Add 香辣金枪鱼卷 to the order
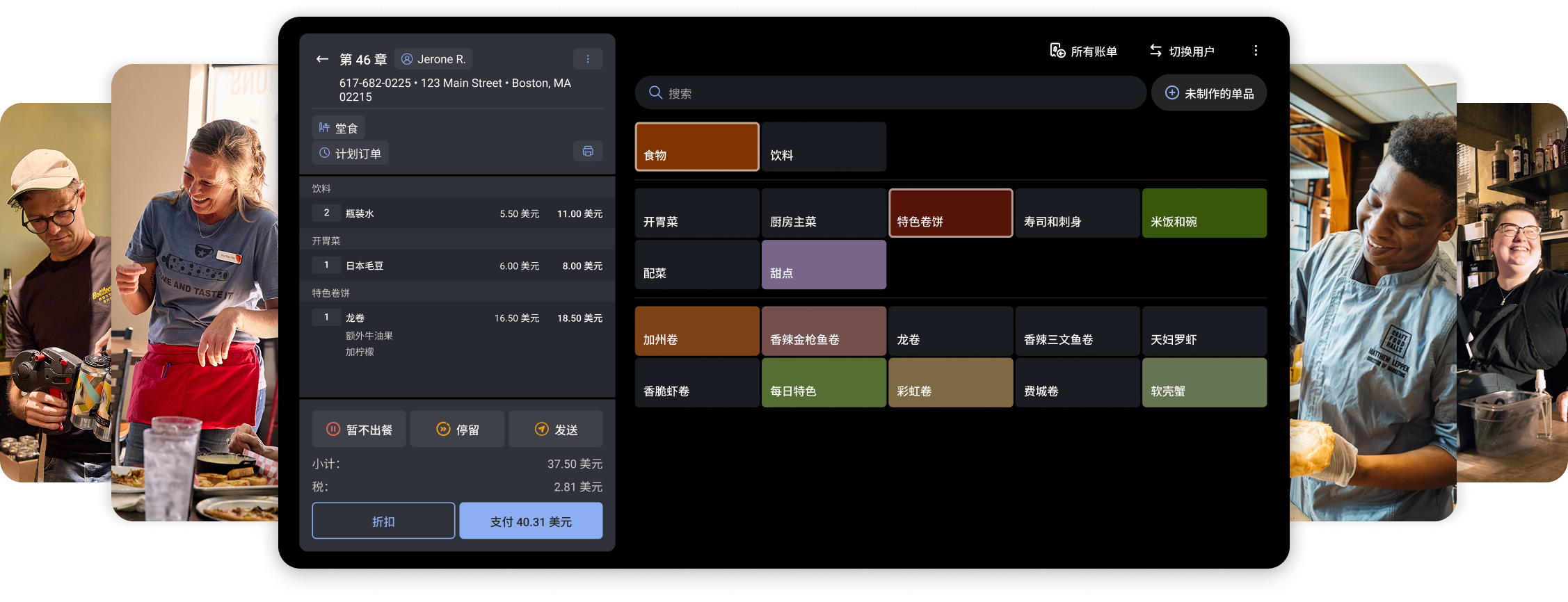This screenshot has height=602, width=1568. pos(824,331)
